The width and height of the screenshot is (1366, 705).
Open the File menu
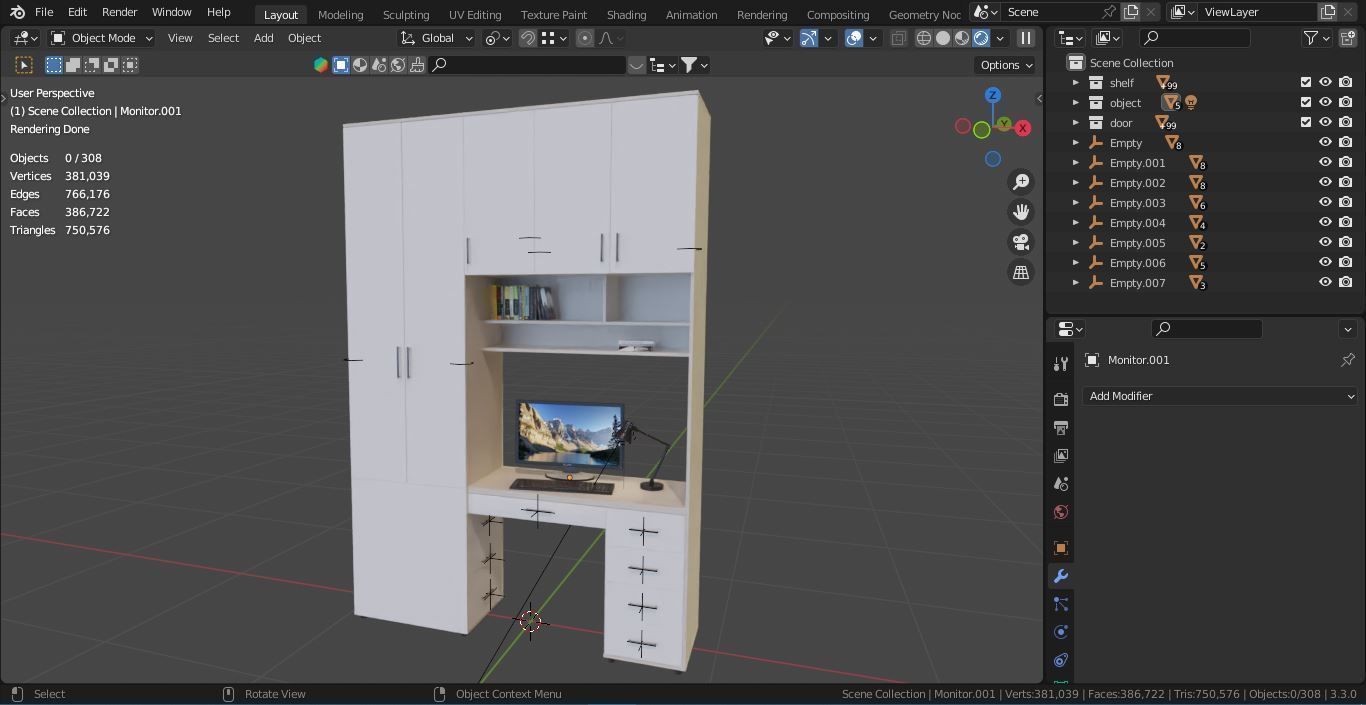click(44, 12)
